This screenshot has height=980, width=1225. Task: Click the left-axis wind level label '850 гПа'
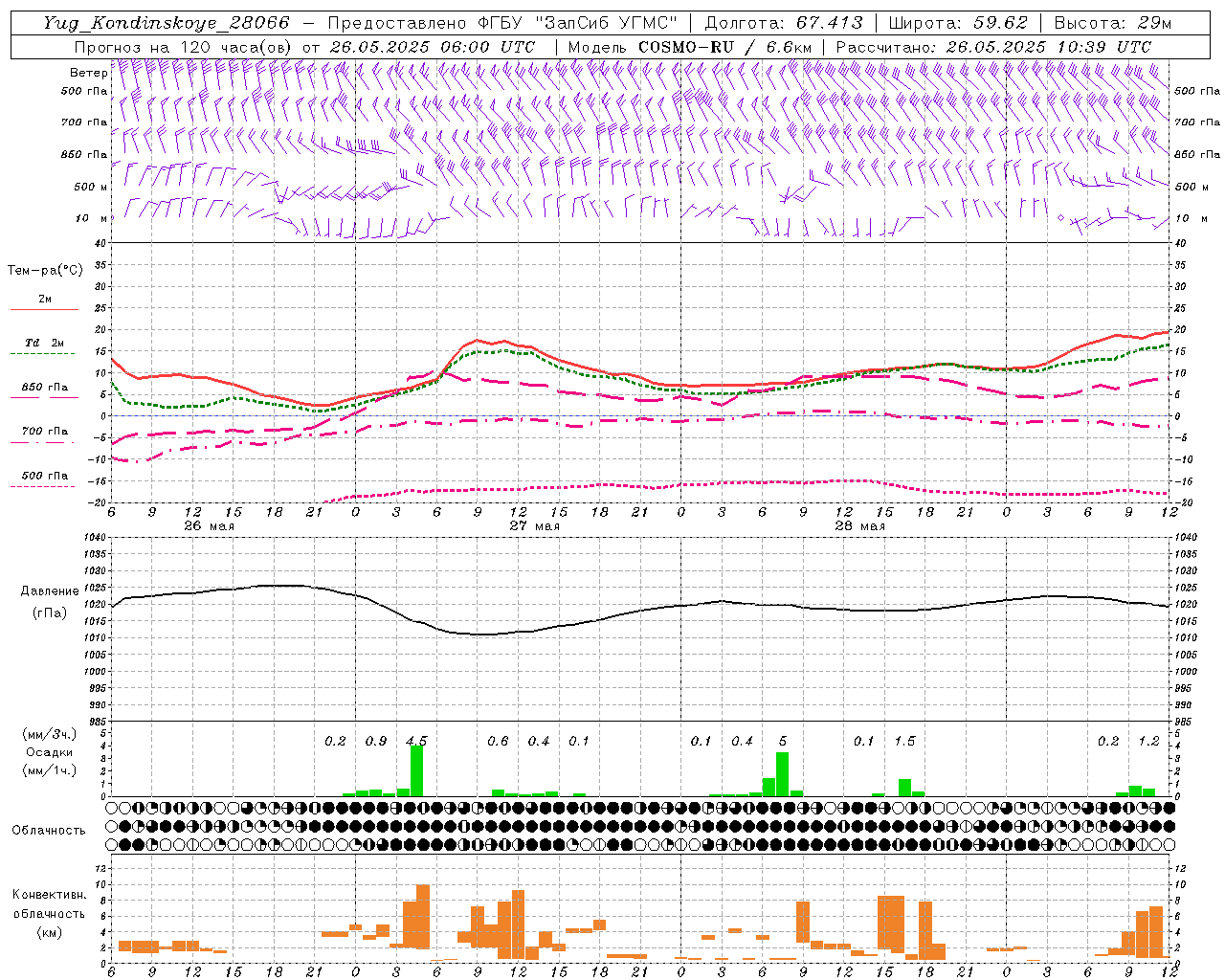(84, 154)
